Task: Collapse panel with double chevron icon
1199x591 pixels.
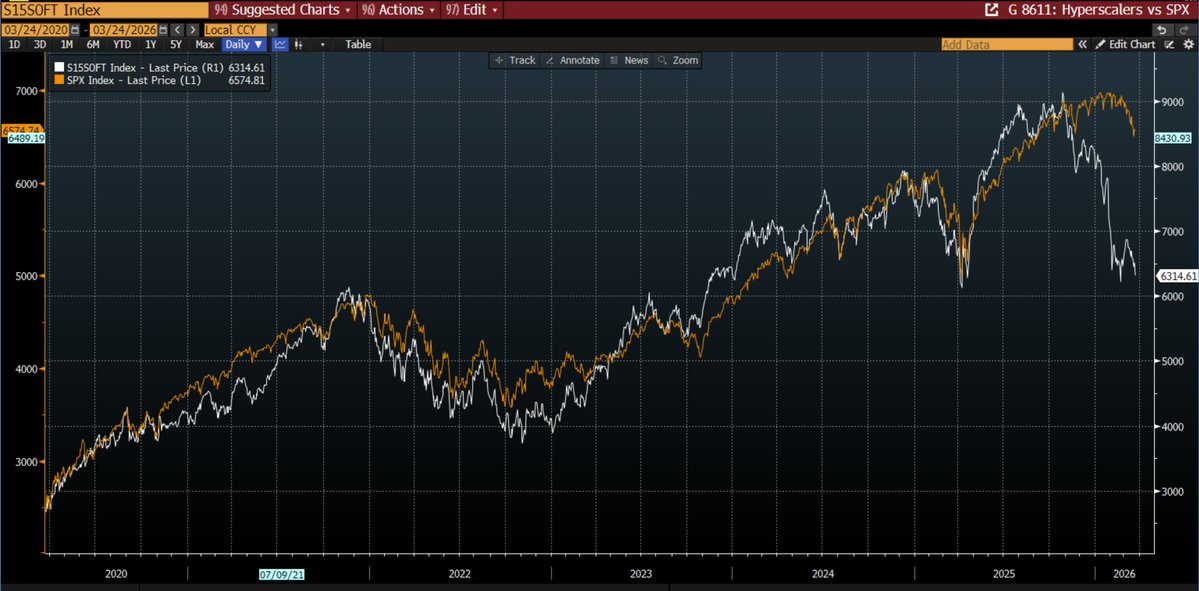Action: click(1082, 44)
